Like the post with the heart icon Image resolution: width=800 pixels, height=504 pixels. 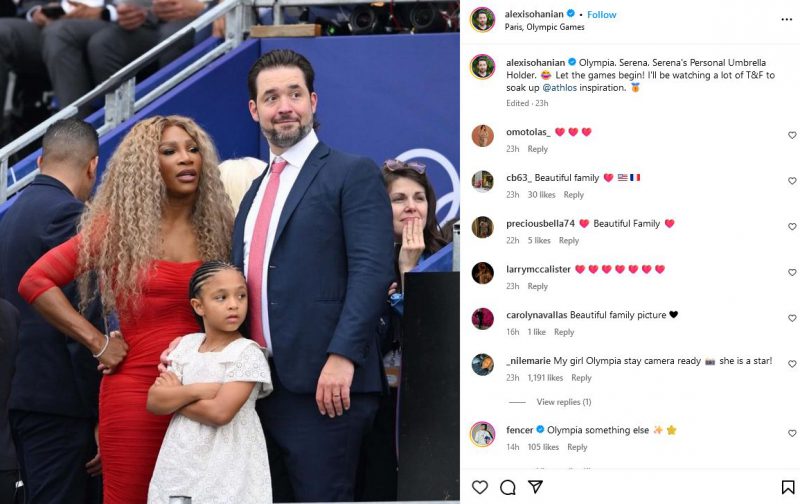click(x=480, y=487)
